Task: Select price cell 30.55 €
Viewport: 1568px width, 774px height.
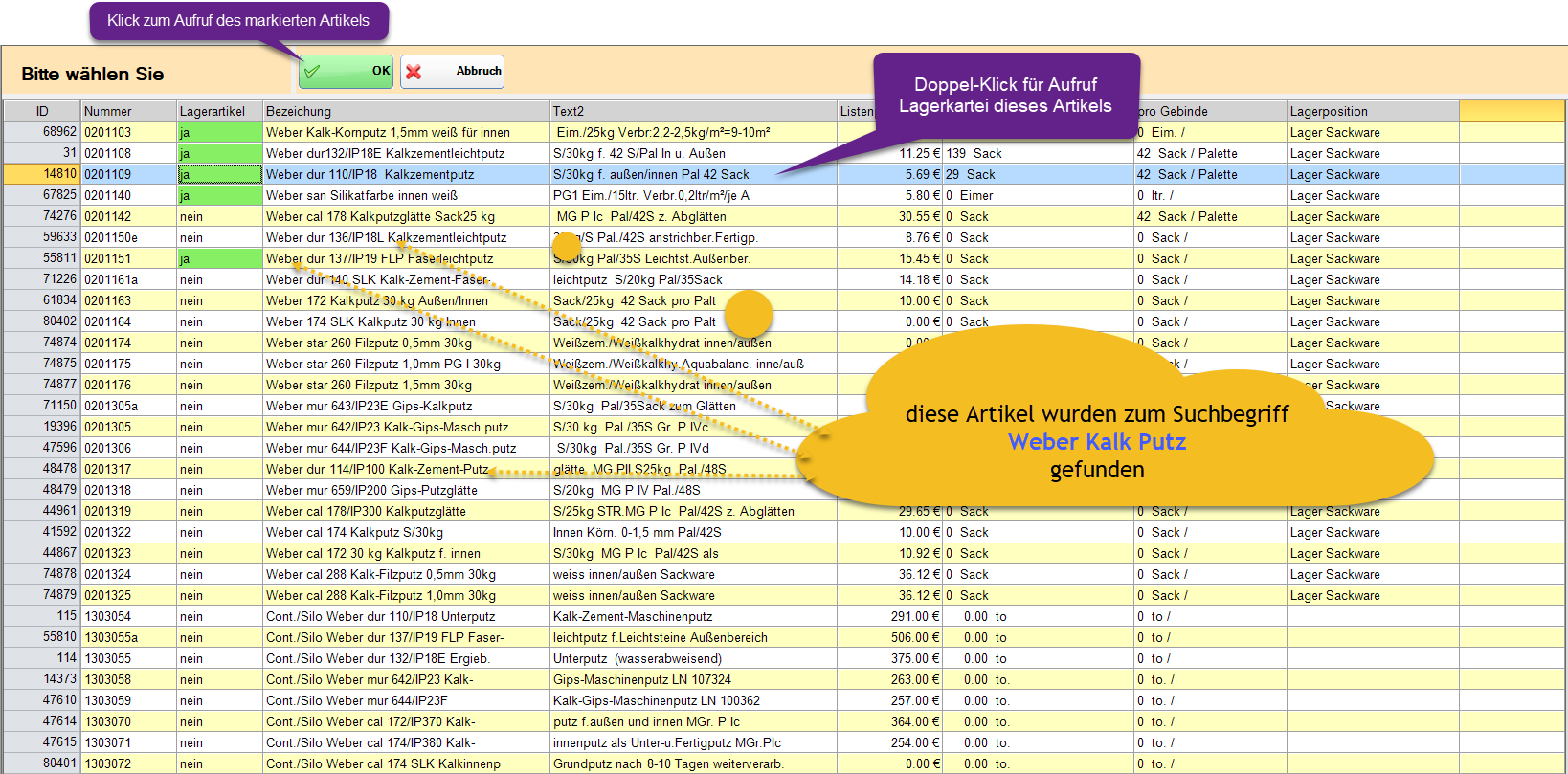Action: coord(889,216)
